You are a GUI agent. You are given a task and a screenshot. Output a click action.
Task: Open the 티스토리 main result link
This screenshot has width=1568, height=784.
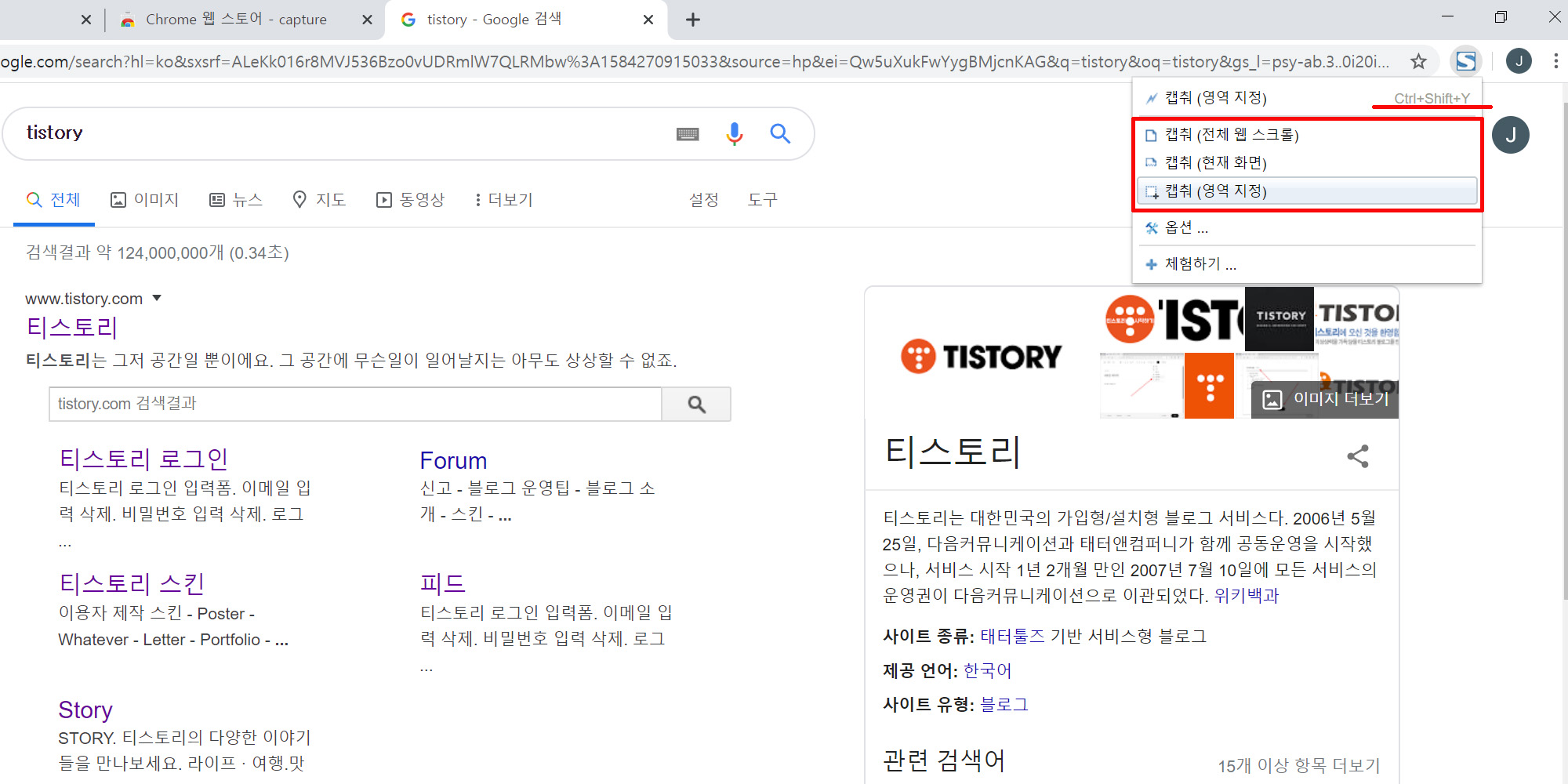point(71,328)
